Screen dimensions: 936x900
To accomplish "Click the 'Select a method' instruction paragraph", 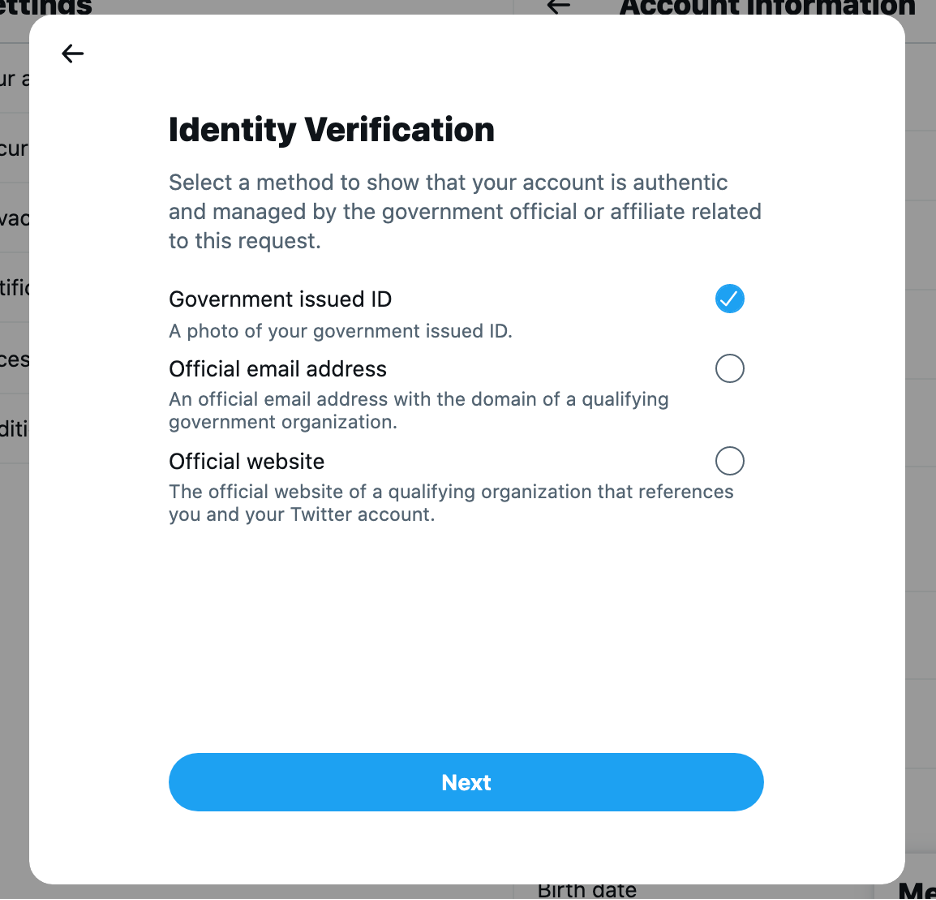I will [x=465, y=211].
